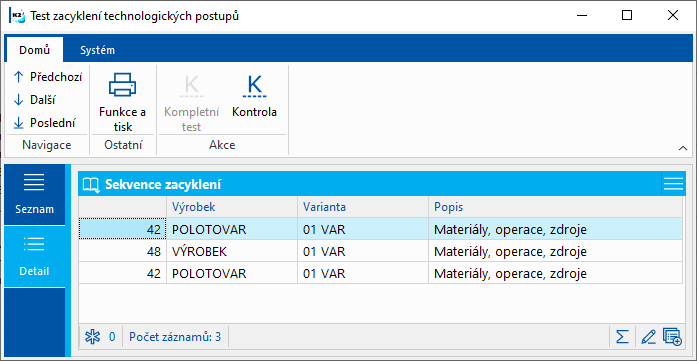Screen dimensions: 697x361
Task: Click the pencil edit icon
Action: tap(649, 337)
